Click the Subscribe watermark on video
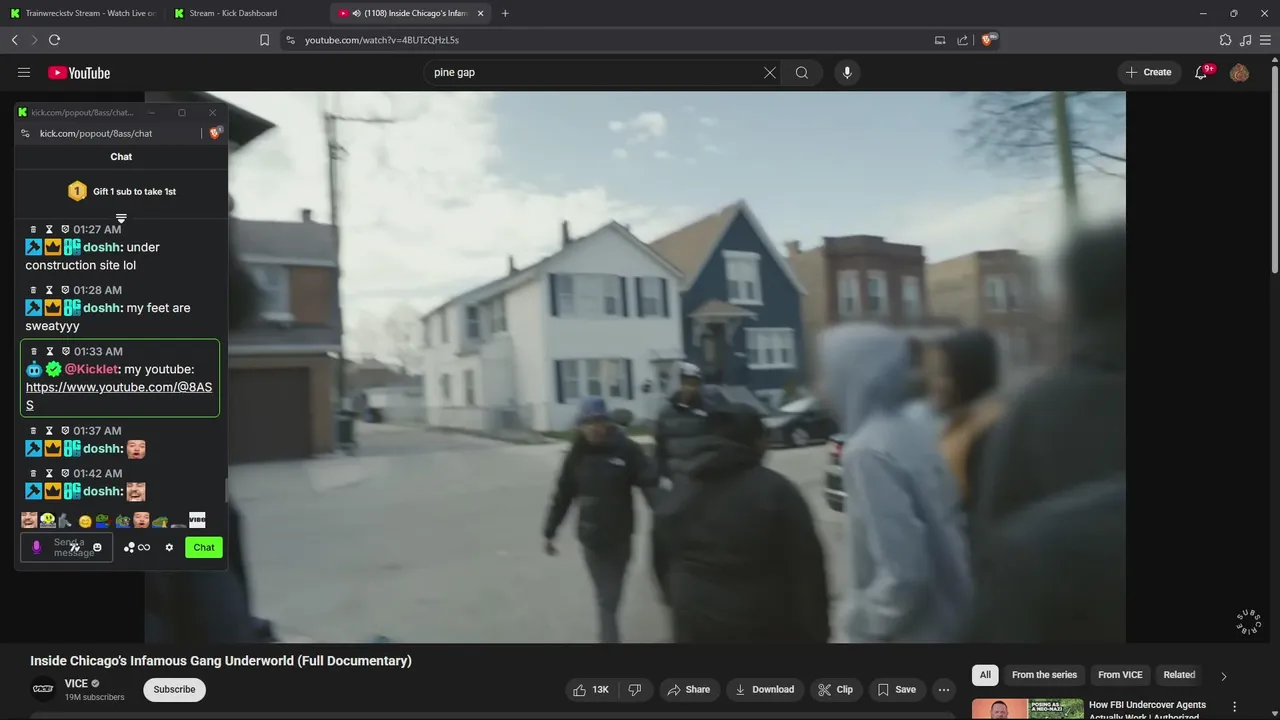The width and height of the screenshot is (1280, 720). coord(1248,621)
